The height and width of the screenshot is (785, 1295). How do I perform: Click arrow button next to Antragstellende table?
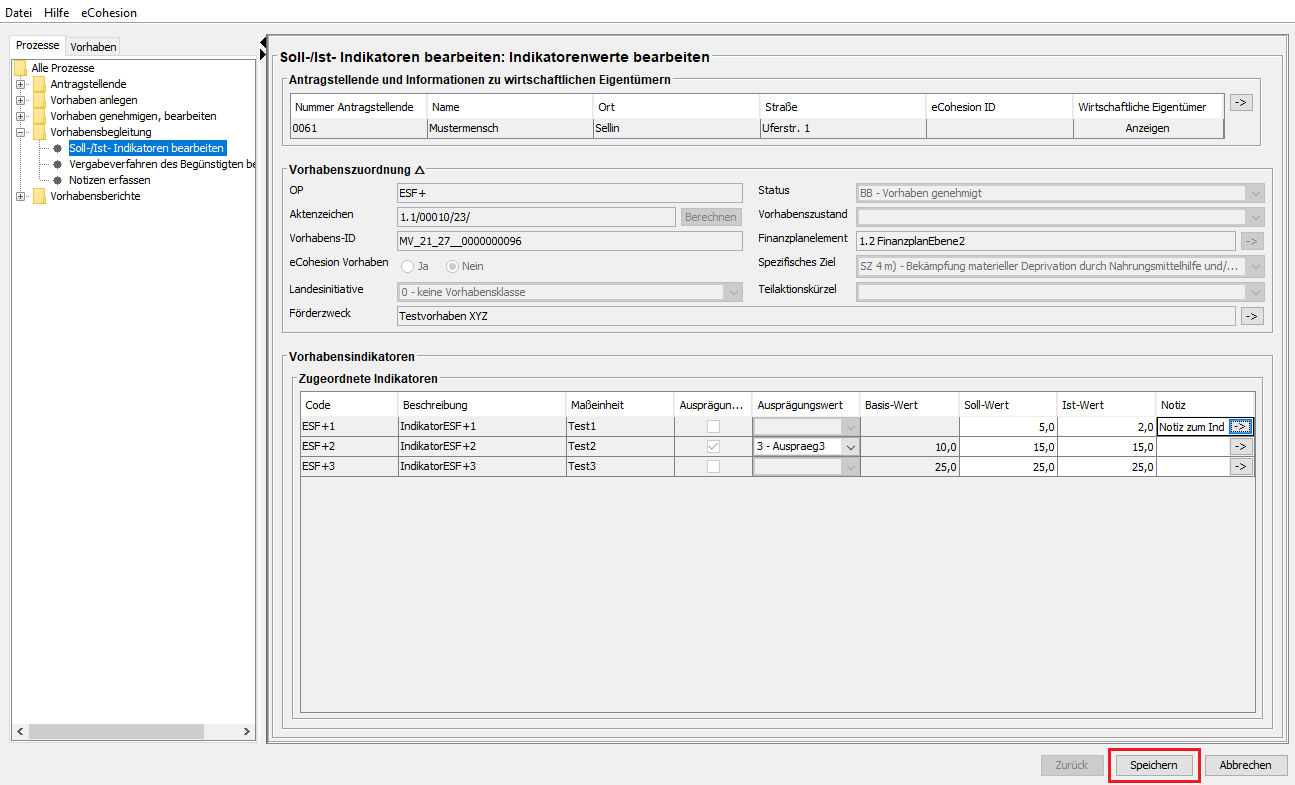[x=1241, y=102]
